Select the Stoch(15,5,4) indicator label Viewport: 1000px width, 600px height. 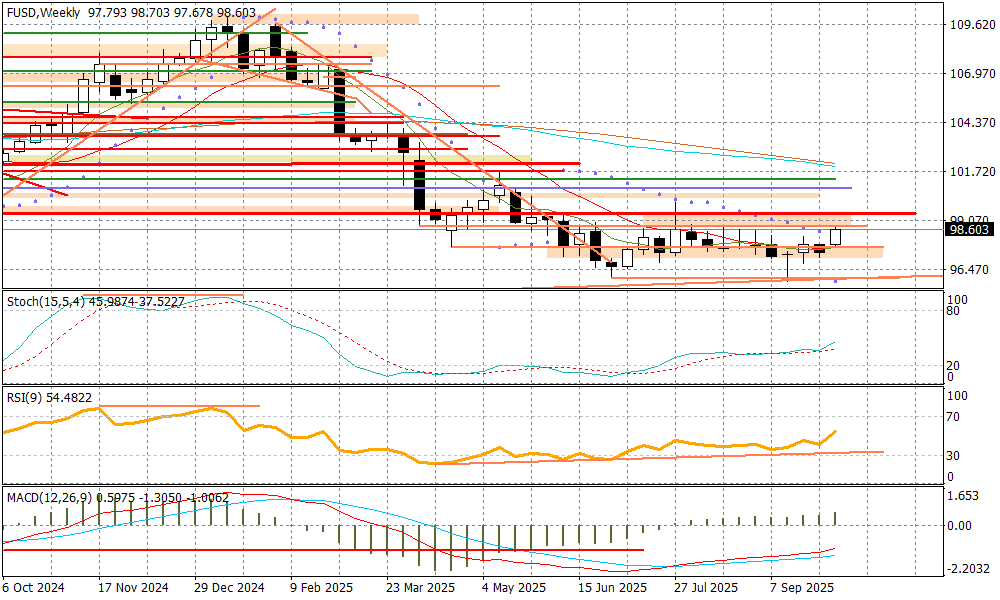pyautogui.click(x=44, y=300)
